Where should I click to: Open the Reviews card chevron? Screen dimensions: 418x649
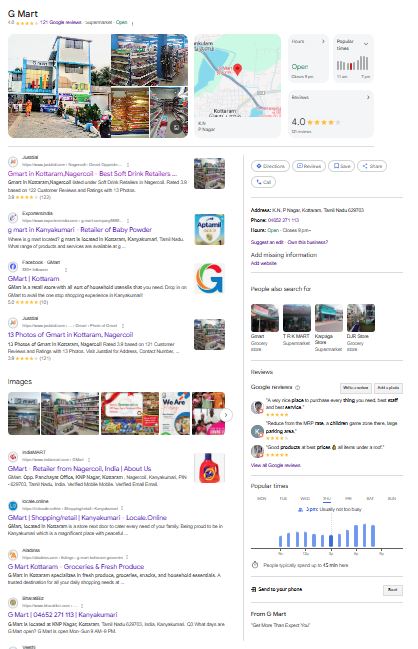point(368,97)
